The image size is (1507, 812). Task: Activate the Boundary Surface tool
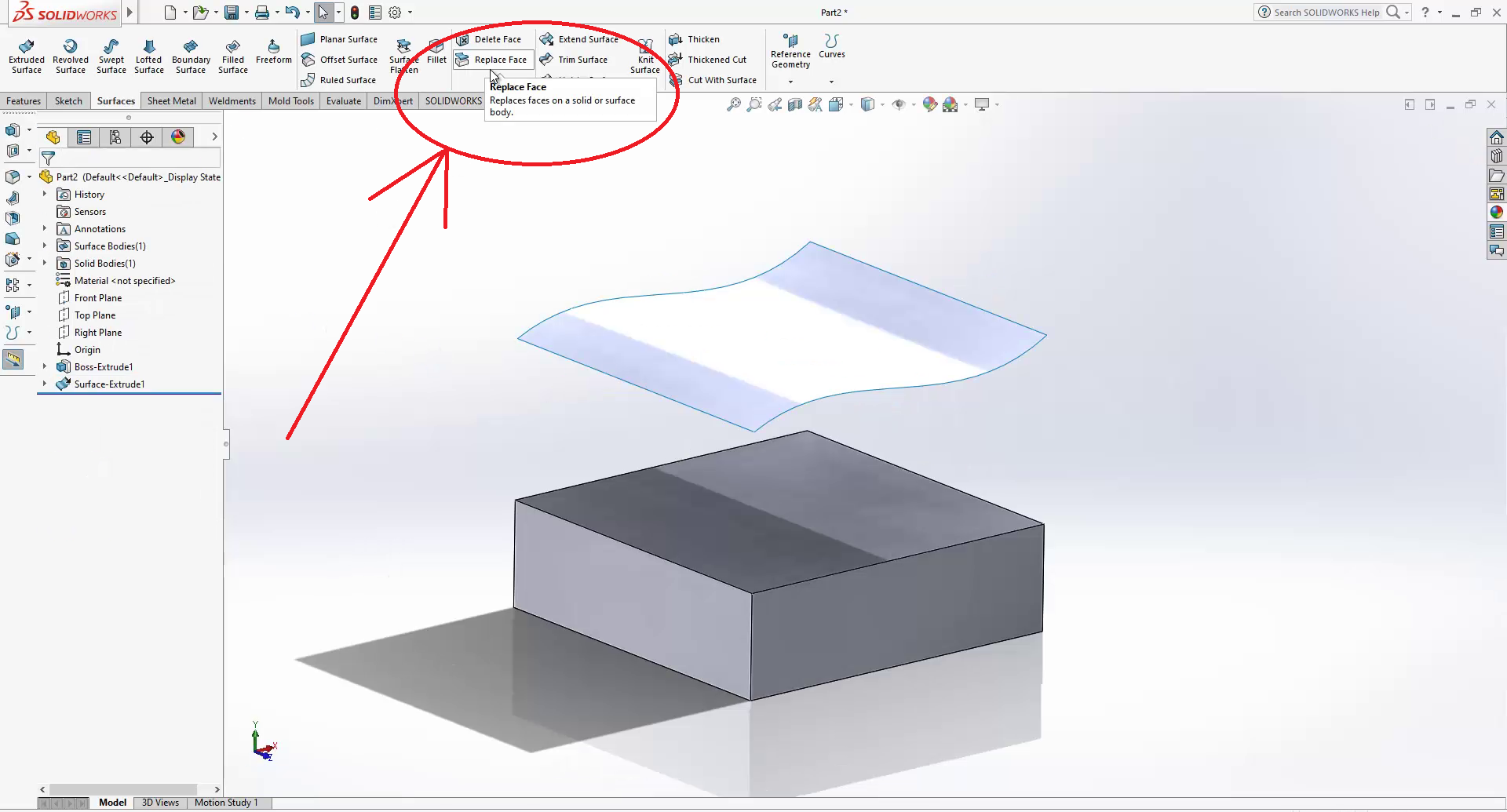click(x=191, y=56)
